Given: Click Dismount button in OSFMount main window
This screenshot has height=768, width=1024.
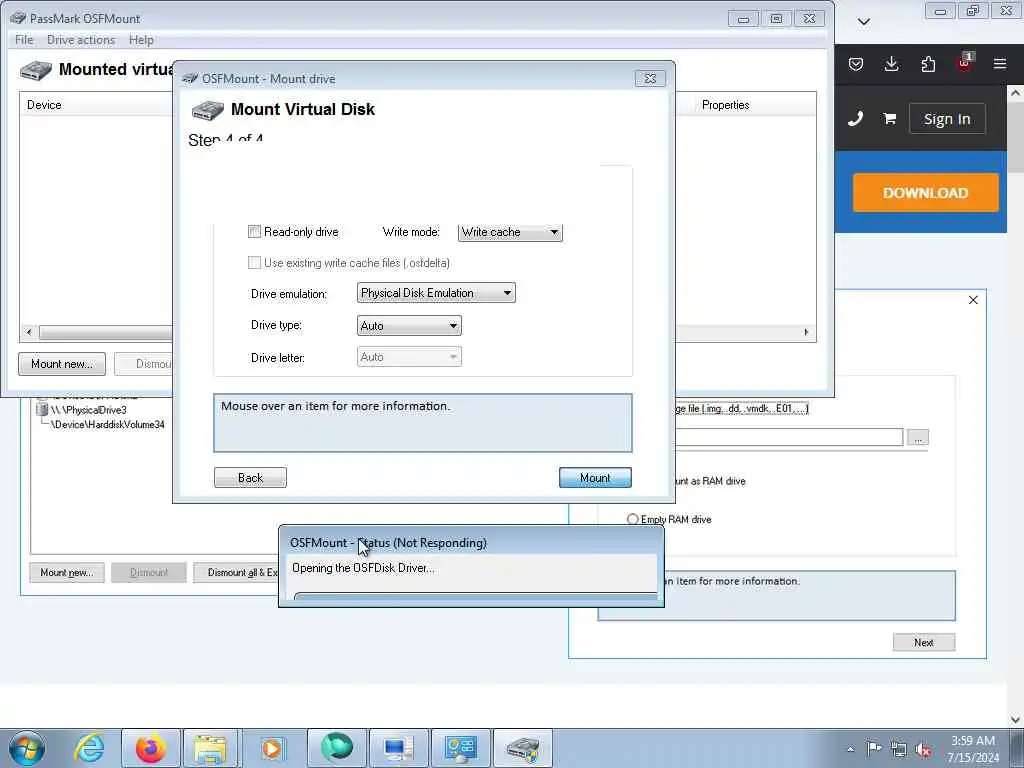Looking at the screenshot, I should point(144,364).
